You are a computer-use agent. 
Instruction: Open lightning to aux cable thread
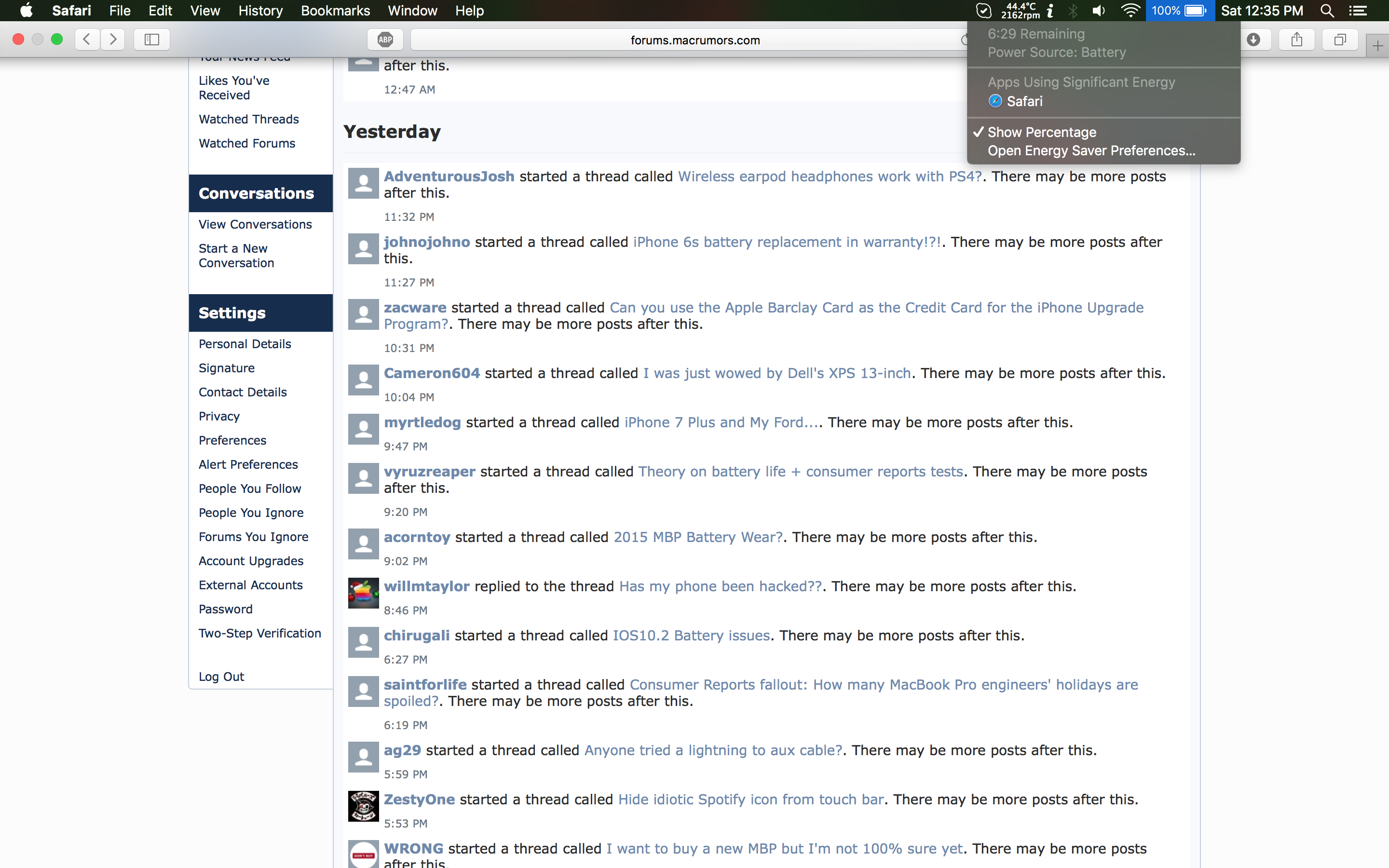pos(713,750)
